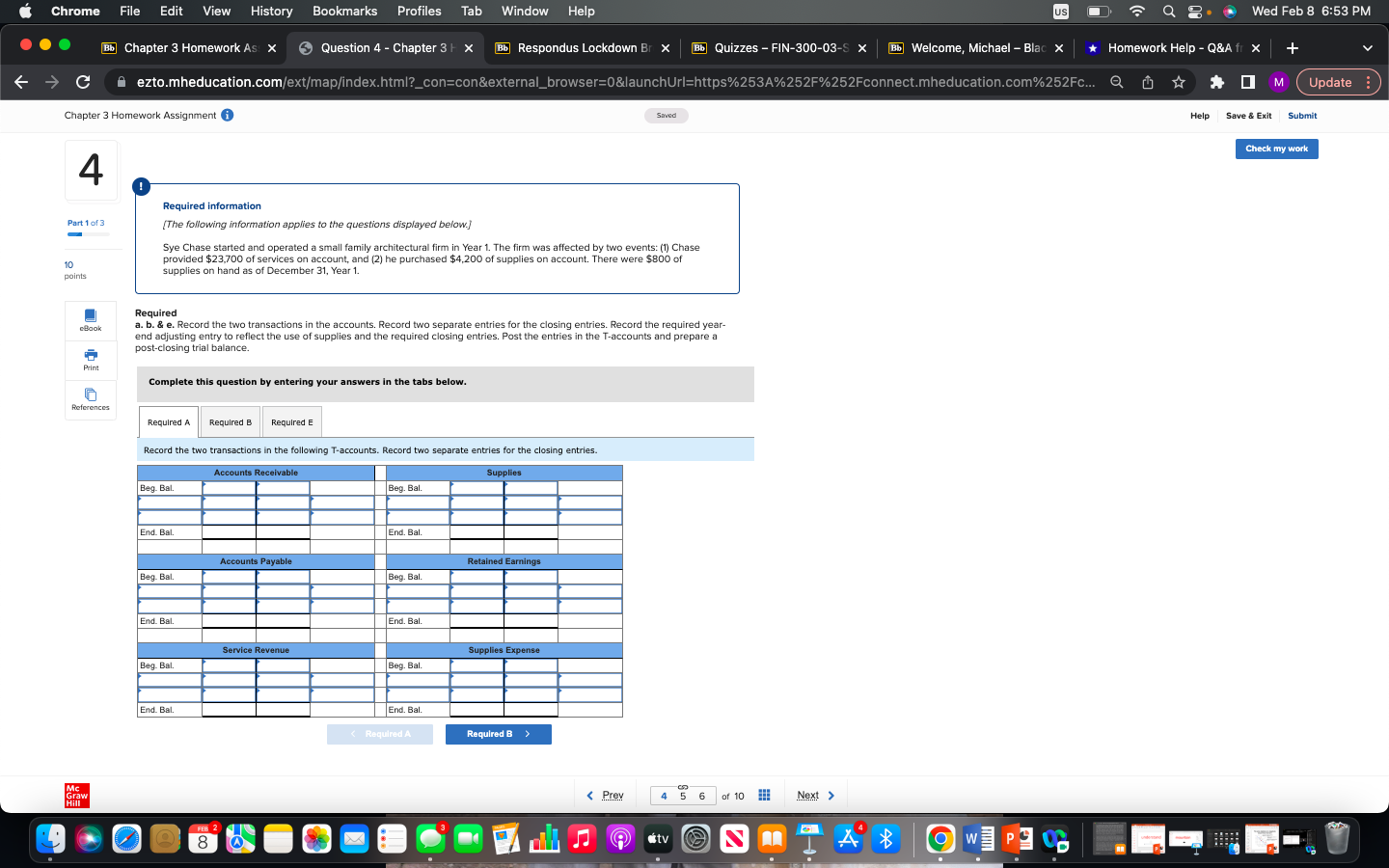Click the McGraw Hill logo
Image resolution: width=1389 pixels, height=868 pixels.
tap(75, 796)
